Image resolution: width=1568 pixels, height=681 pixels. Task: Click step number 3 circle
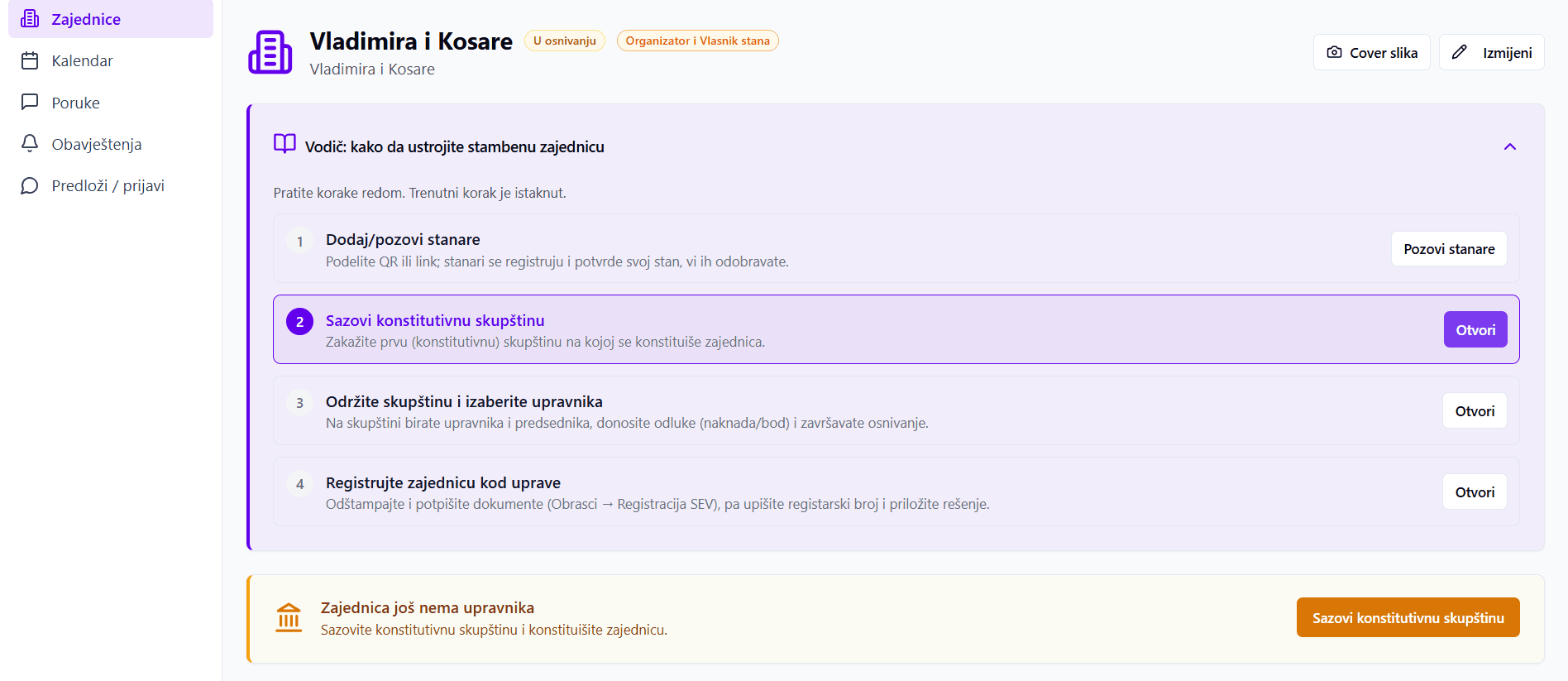pos(299,403)
